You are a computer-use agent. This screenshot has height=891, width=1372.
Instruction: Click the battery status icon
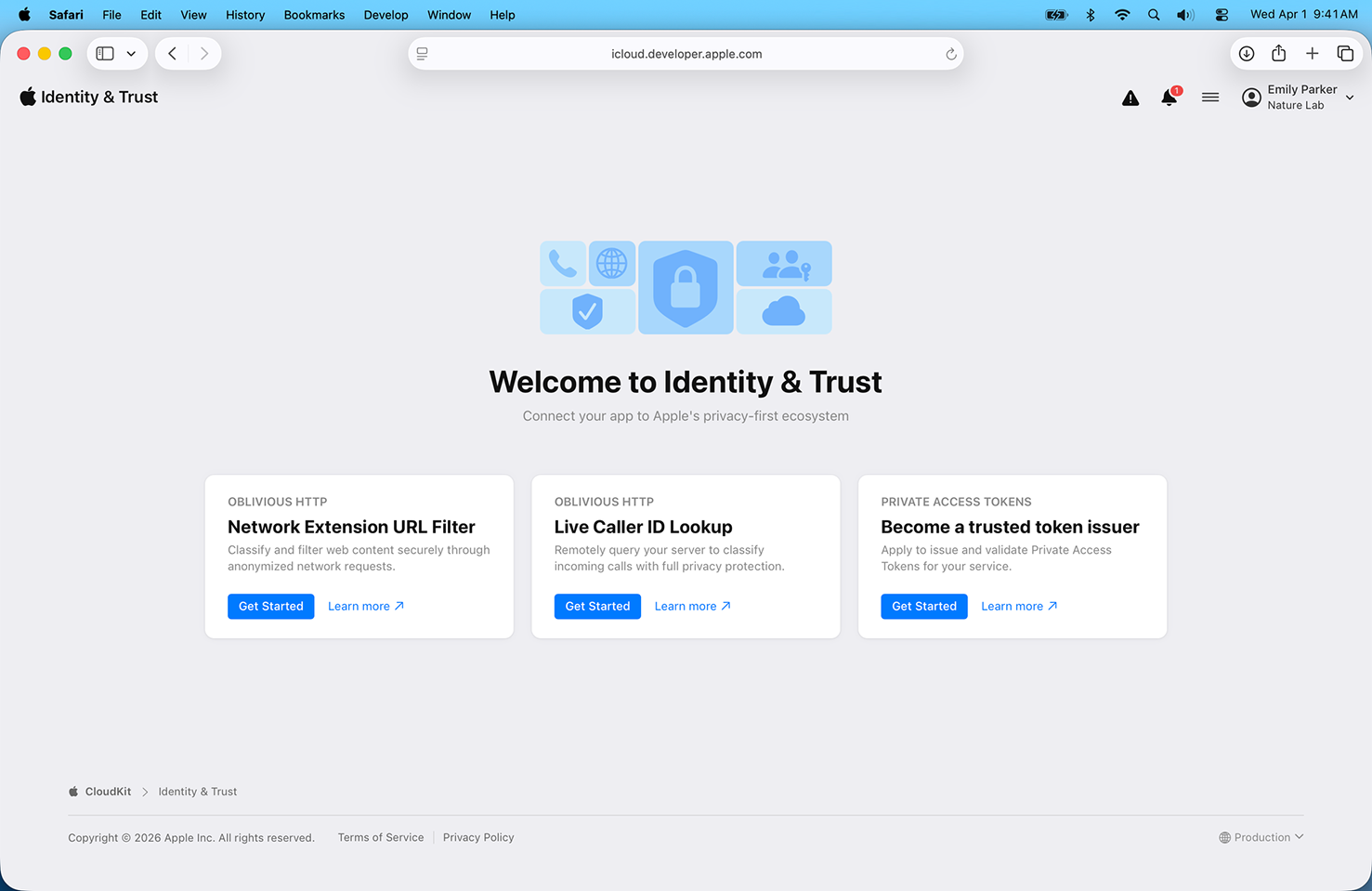1057,15
